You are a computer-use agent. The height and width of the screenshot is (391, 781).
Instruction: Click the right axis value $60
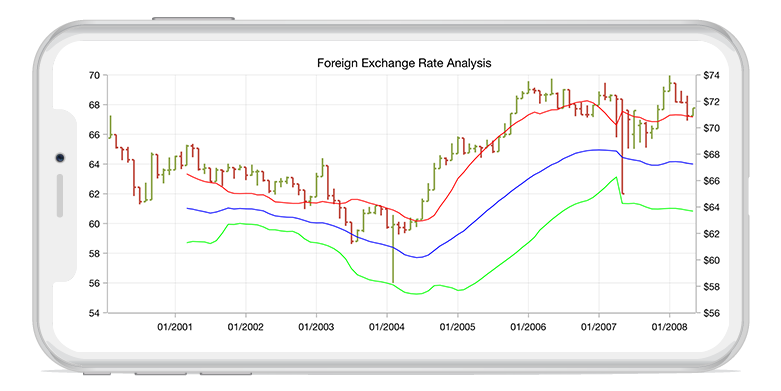[711, 261]
